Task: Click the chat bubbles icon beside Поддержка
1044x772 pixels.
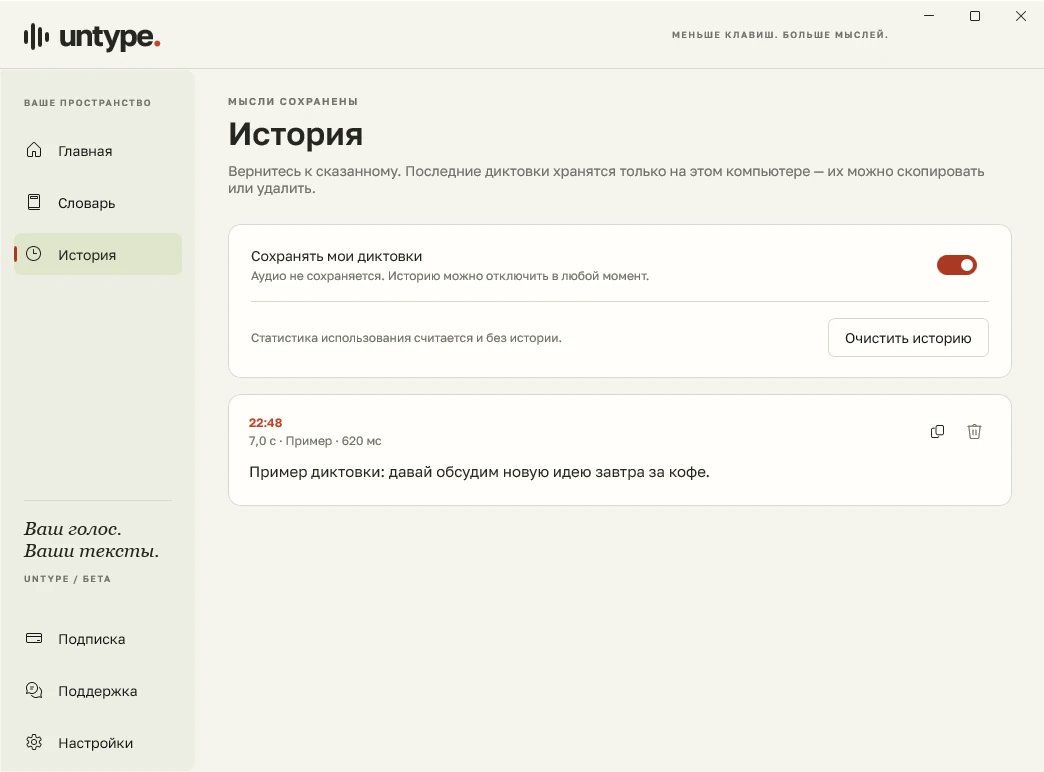Action: tap(34, 690)
